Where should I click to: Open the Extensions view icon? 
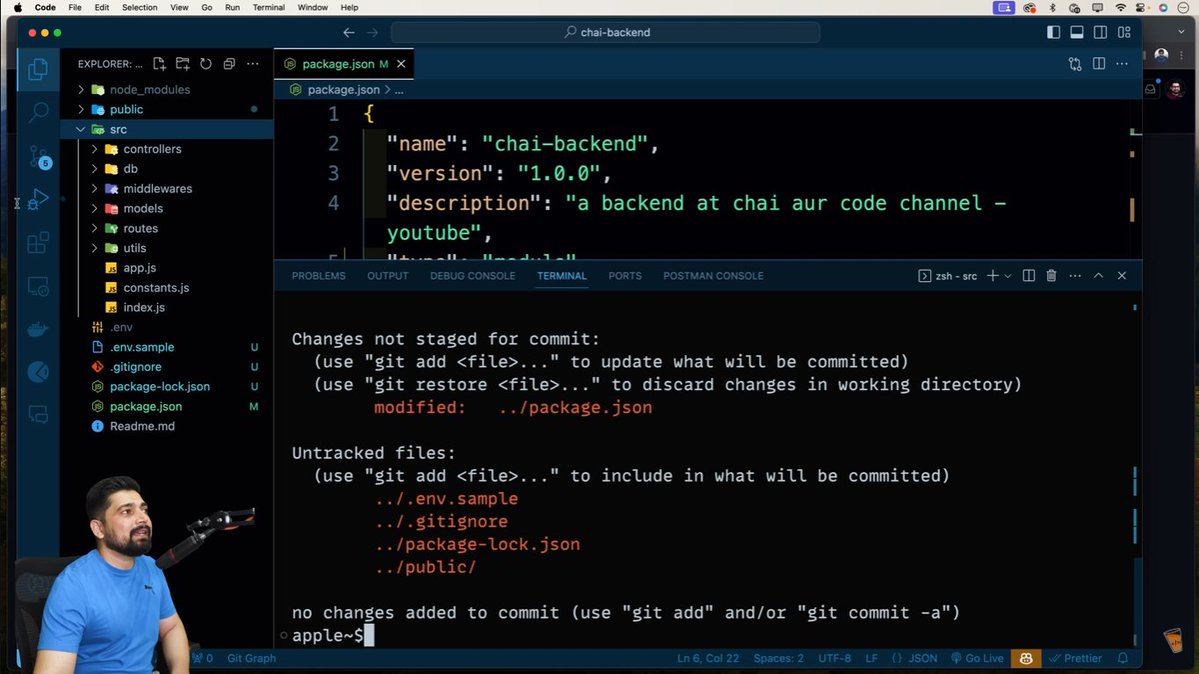pyautogui.click(x=37, y=242)
